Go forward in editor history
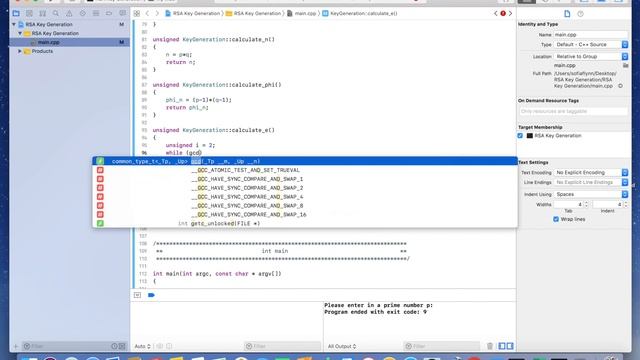640x360 pixels. point(157,13)
